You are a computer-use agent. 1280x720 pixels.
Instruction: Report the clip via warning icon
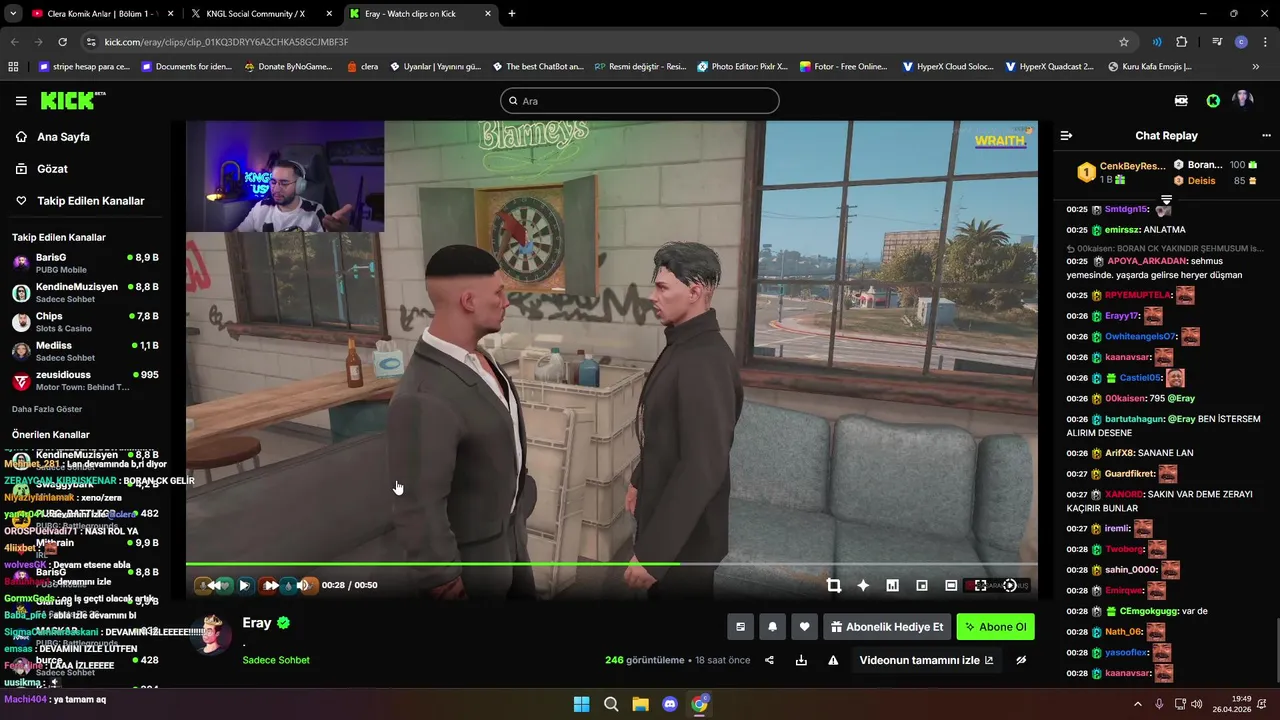(833, 660)
